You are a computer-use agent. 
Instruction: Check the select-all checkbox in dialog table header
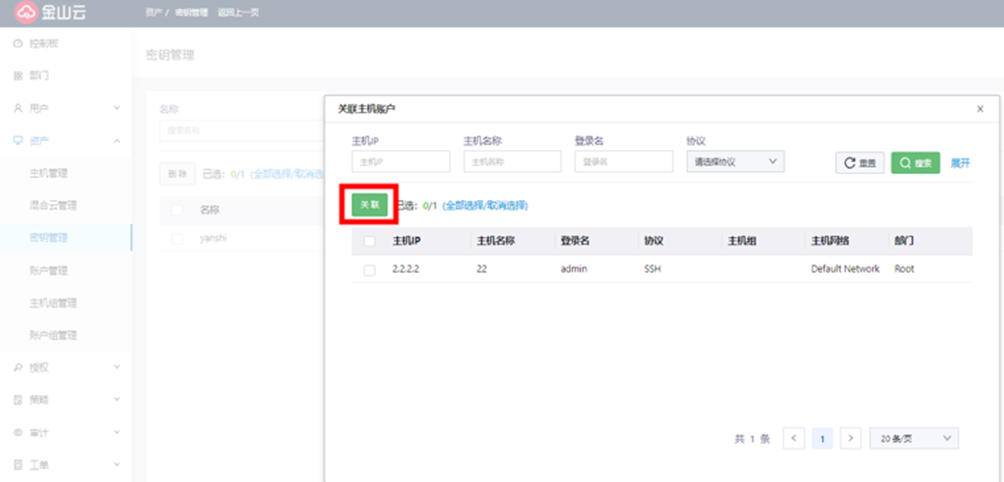[x=369, y=241]
